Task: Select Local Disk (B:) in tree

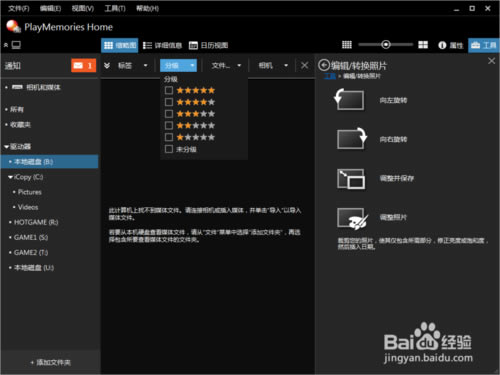Action: pyautogui.click(x=49, y=162)
